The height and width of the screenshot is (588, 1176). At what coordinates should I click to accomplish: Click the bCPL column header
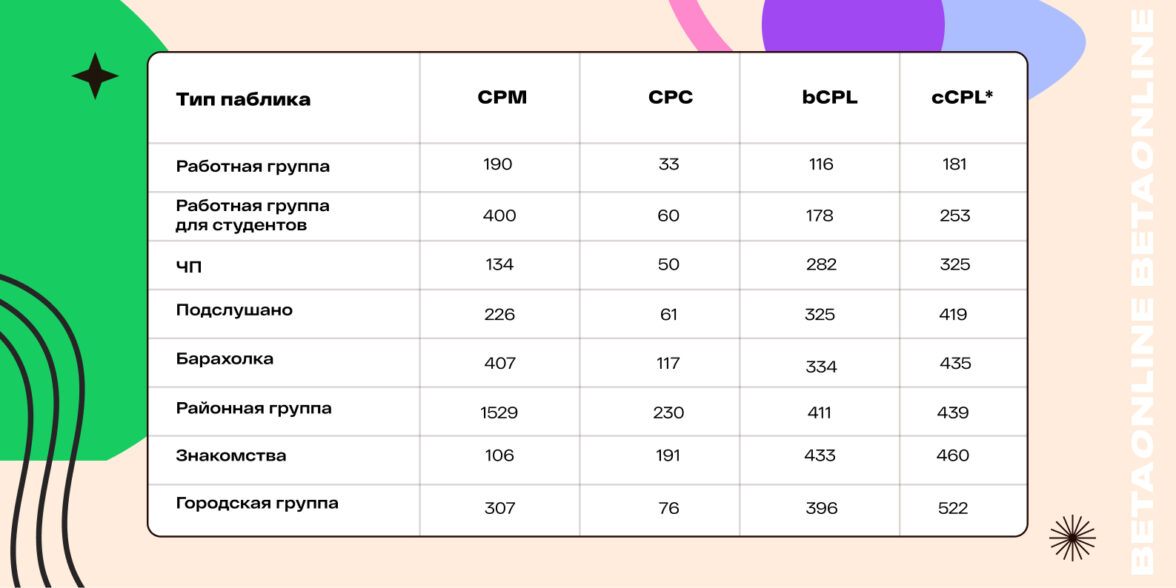click(x=829, y=98)
